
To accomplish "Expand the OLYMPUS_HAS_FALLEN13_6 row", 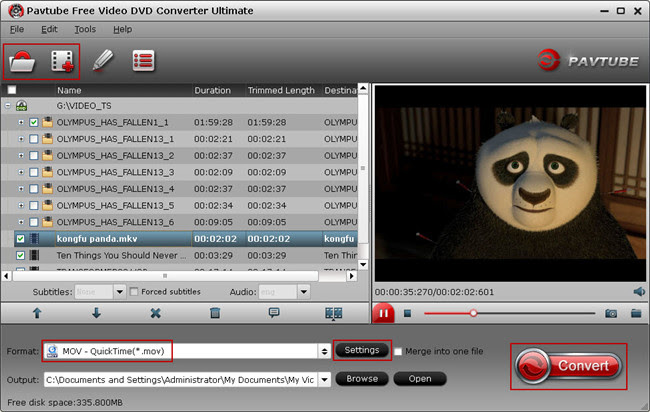I will pyautogui.click(x=21, y=222).
